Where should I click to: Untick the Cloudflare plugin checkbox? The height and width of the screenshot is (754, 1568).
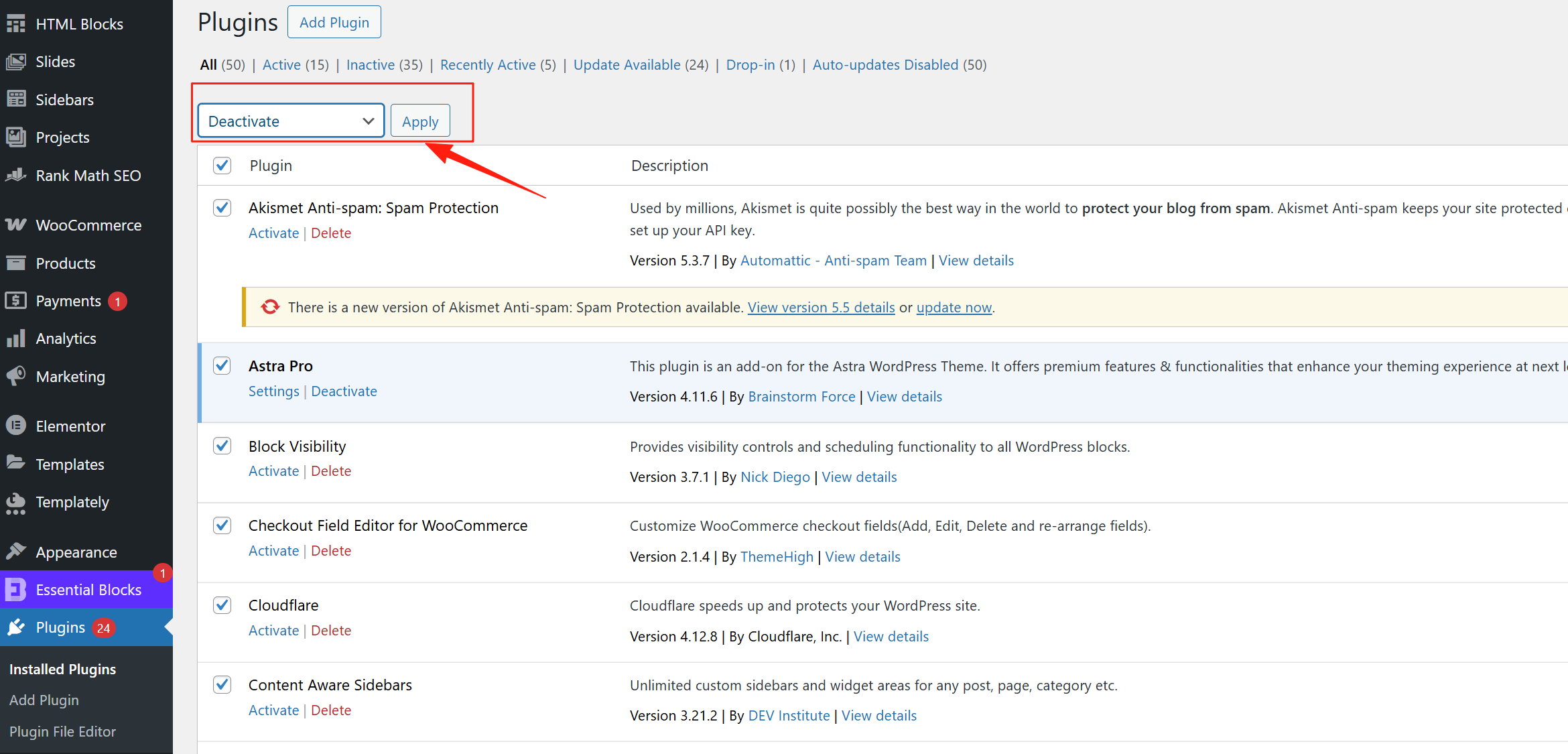click(222, 605)
